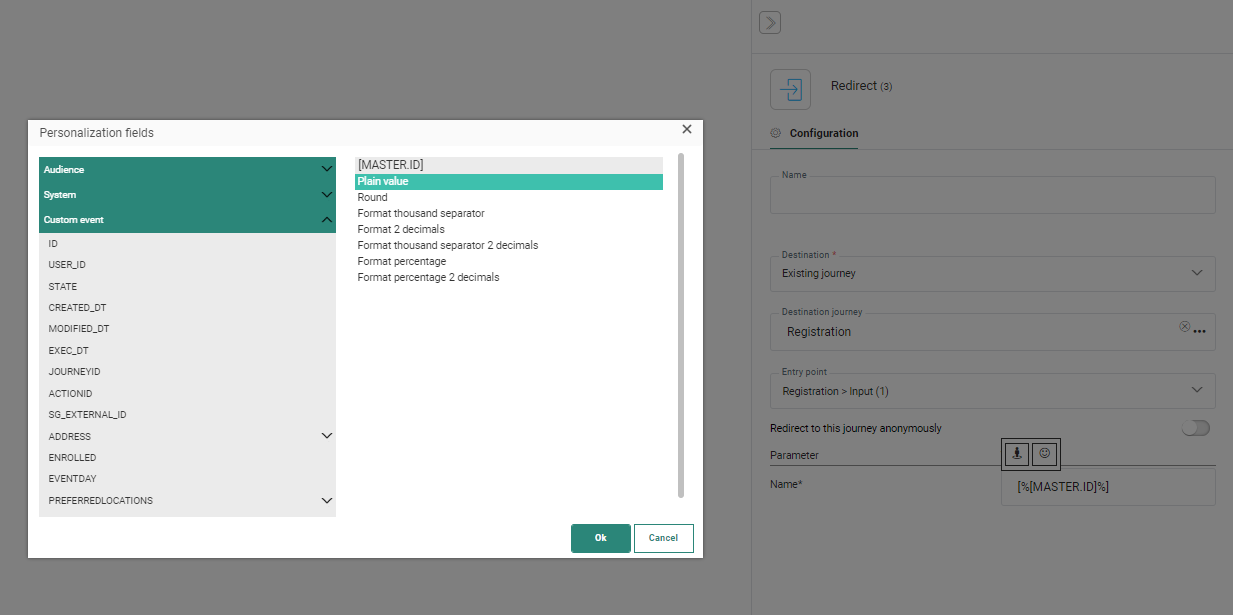Collapse the right panel with arrow icon

click(769, 23)
